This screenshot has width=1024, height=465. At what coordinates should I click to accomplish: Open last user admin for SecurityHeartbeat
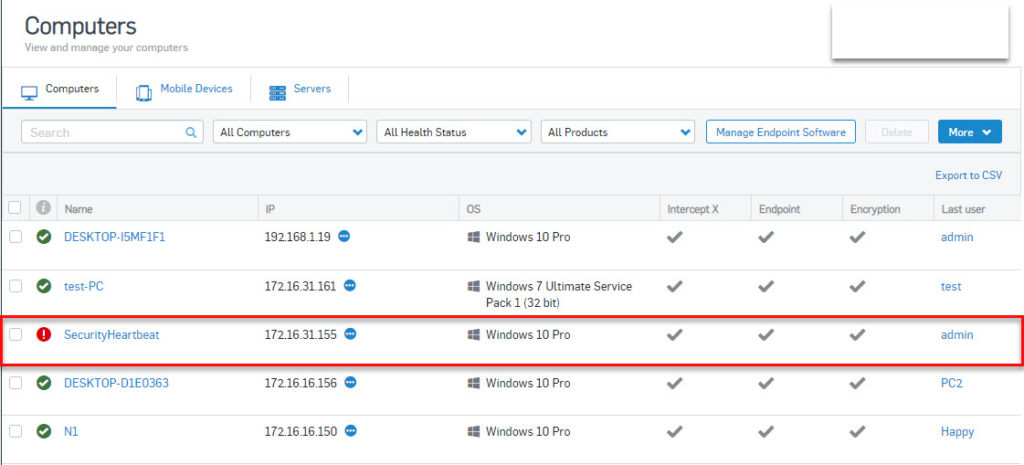(957, 334)
